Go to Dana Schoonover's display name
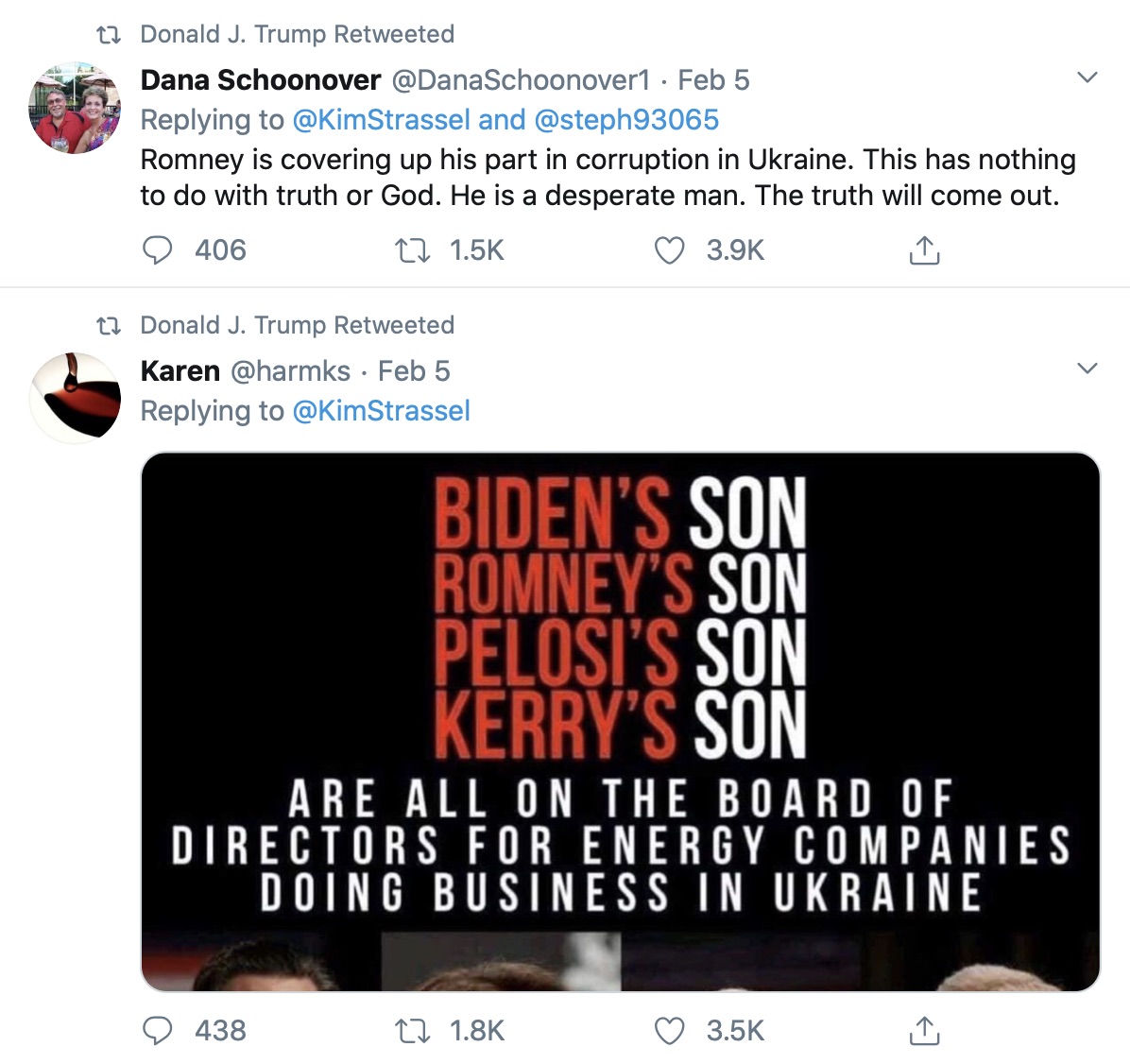This screenshot has width=1130, height=1064. 260,80
